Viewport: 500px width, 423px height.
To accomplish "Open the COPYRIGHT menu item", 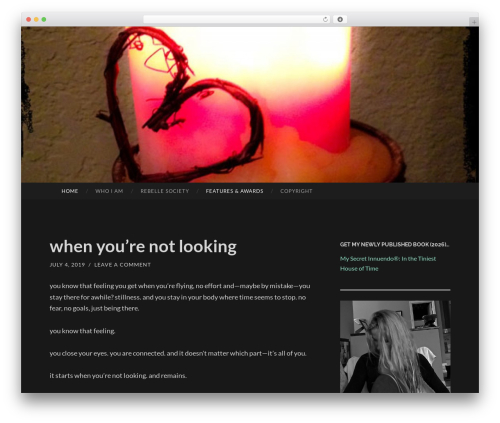I will pyautogui.click(x=296, y=191).
